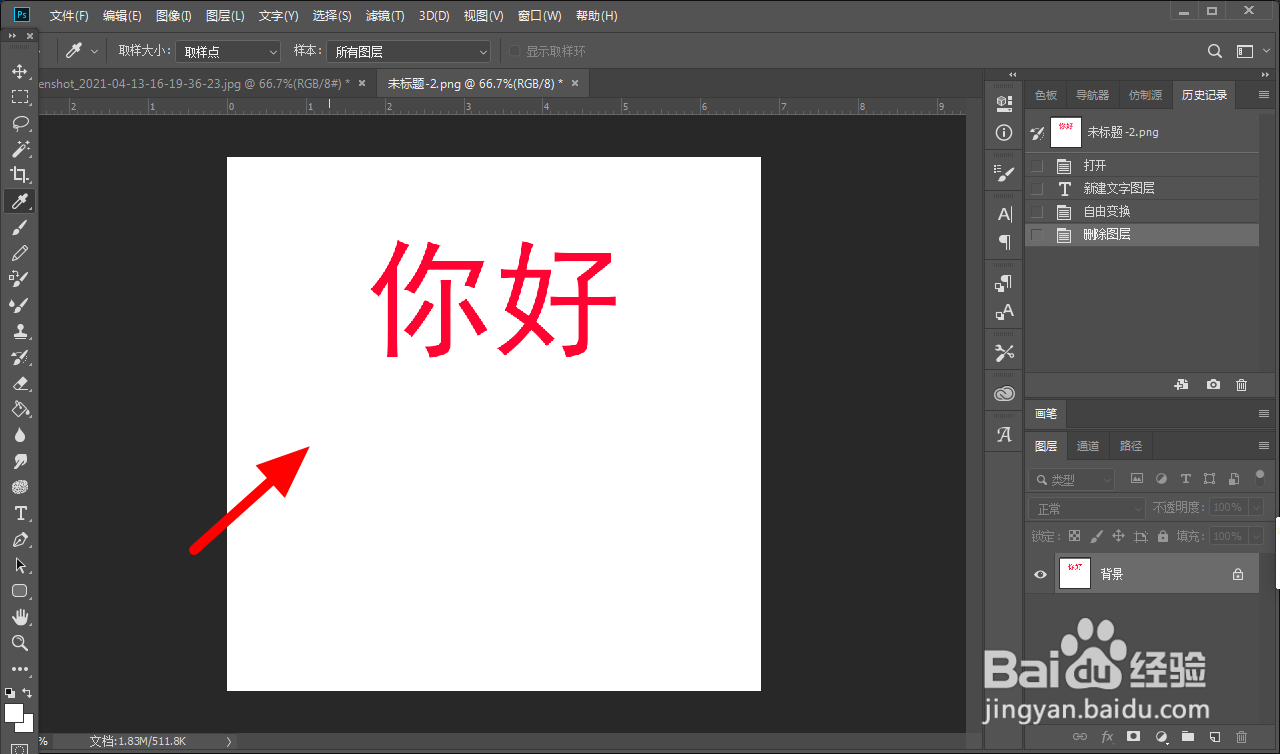Image resolution: width=1280 pixels, height=754 pixels.
Task: Select the Horizontal Type tool
Action: point(20,513)
